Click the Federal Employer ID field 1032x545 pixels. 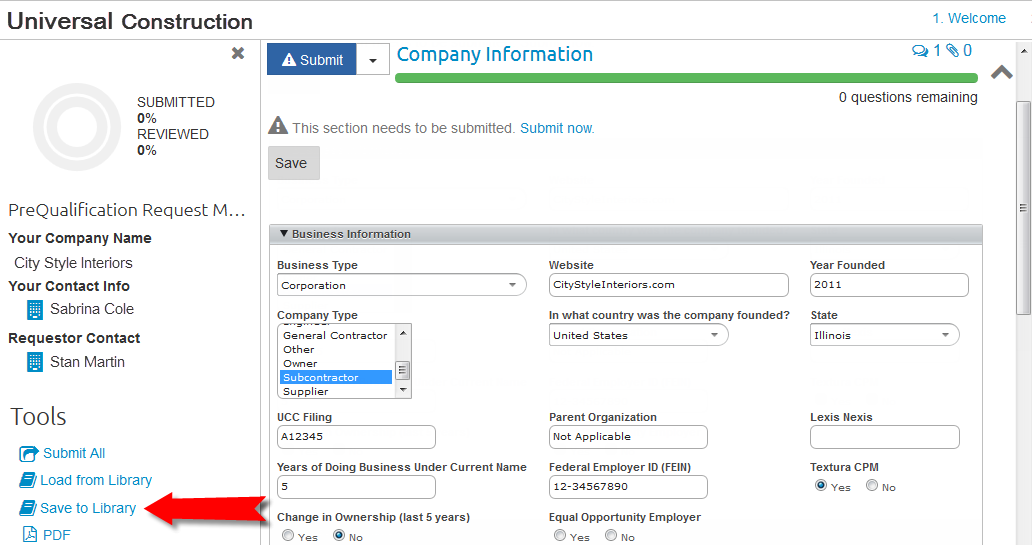[629, 487]
